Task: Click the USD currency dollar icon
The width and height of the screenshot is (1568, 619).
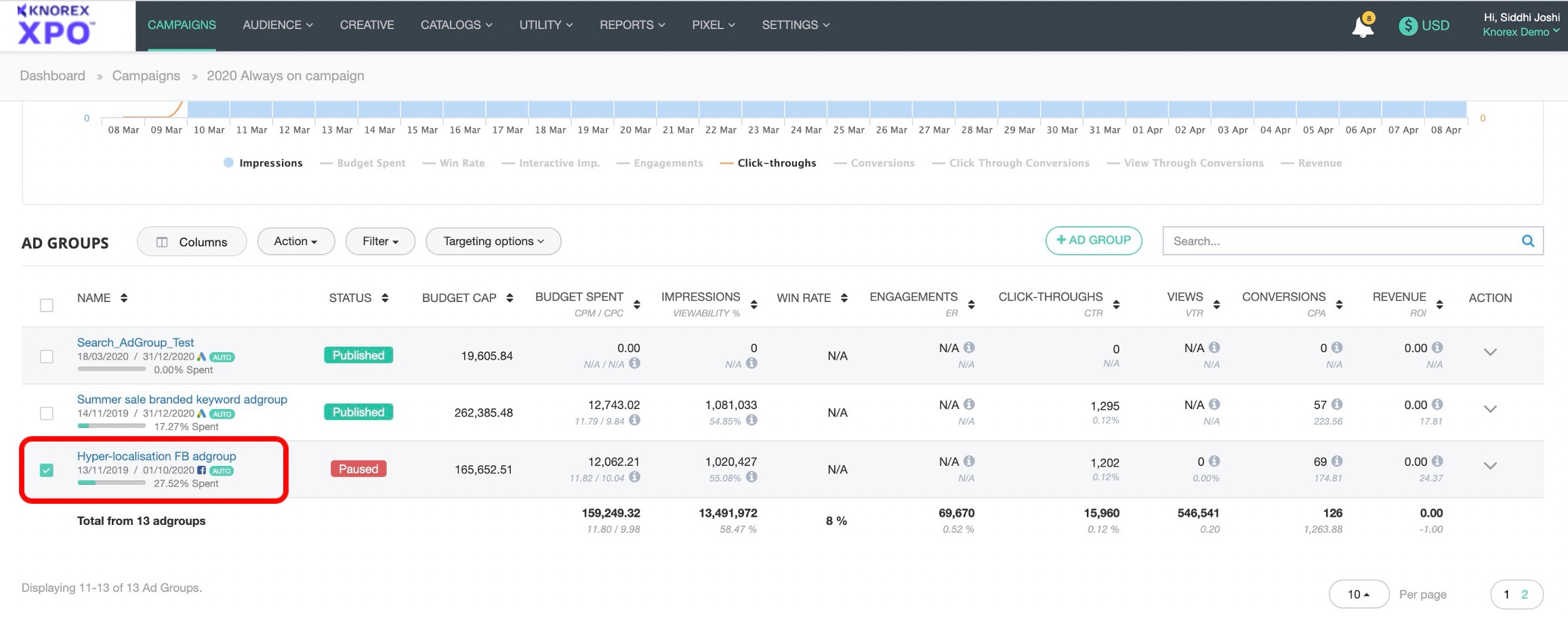Action: [1408, 26]
